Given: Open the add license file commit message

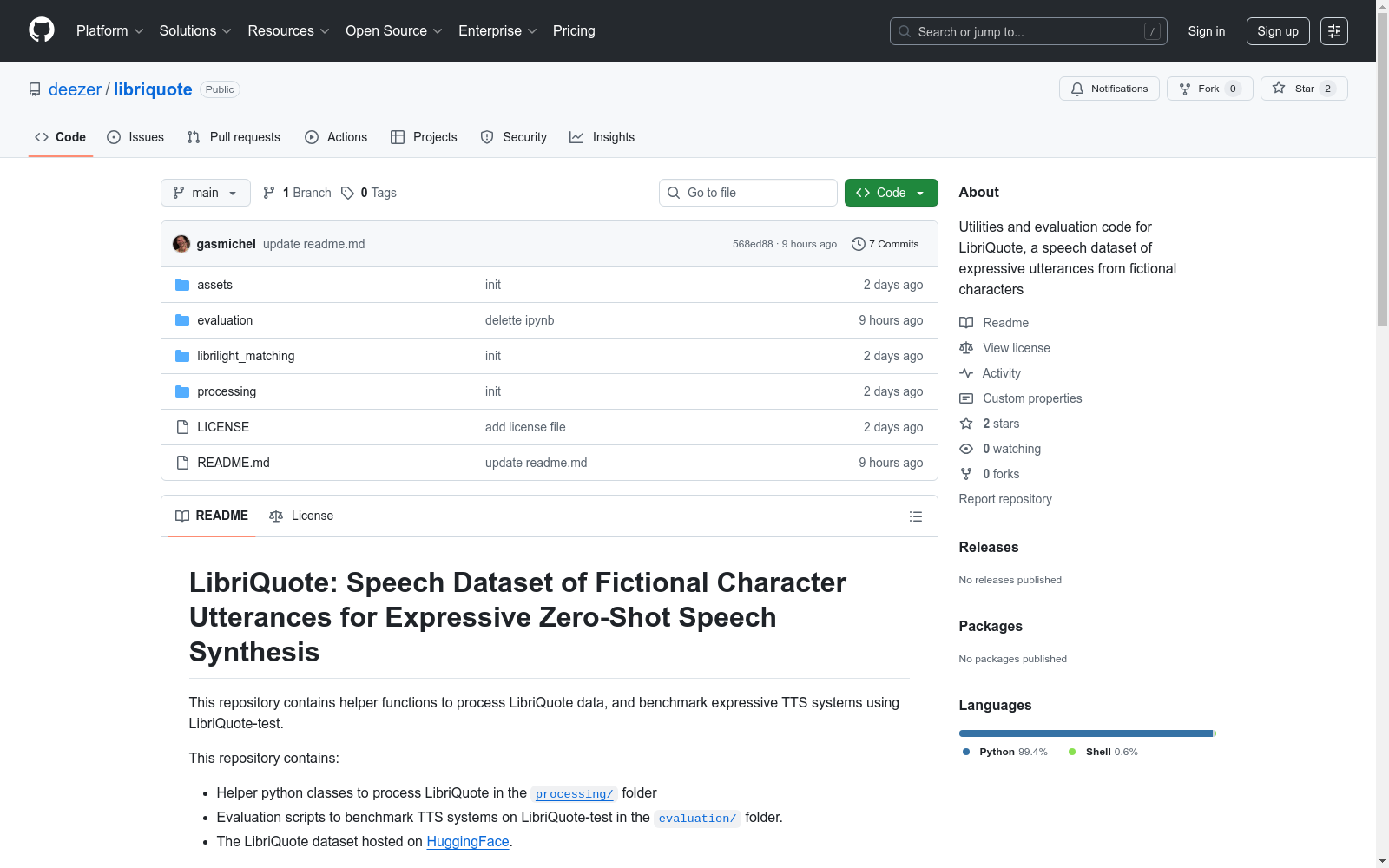Looking at the screenshot, I should point(525,427).
